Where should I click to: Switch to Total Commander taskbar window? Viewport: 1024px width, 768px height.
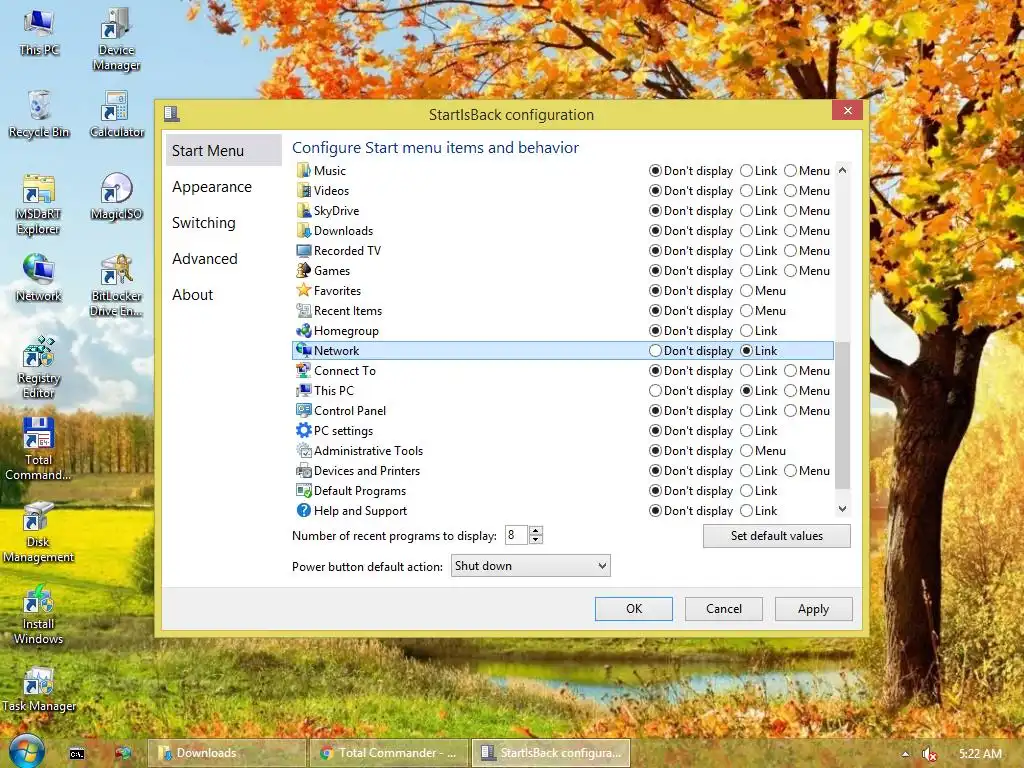(x=389, y=753)
